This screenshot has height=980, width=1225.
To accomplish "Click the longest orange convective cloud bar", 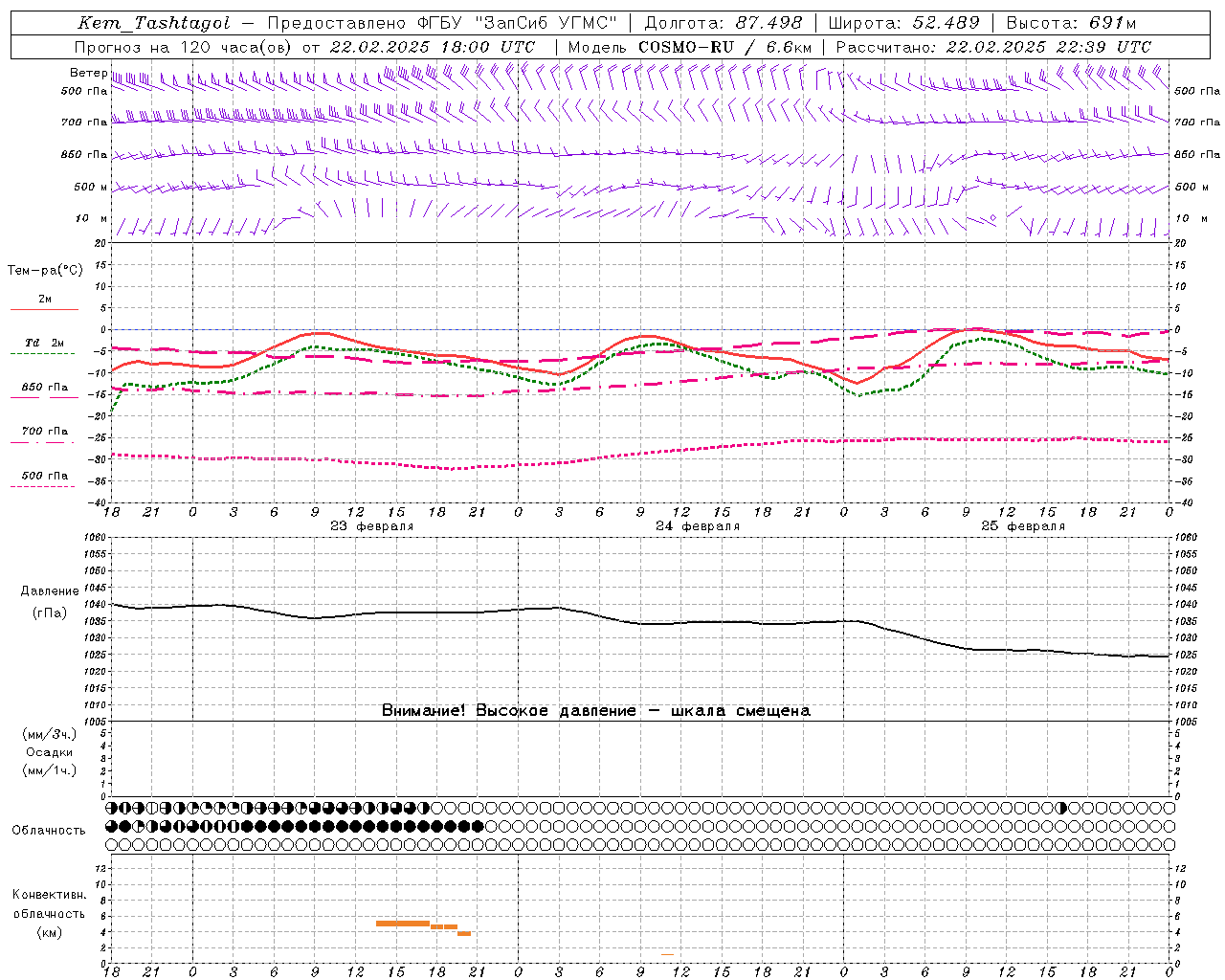I will click(403, 924).
